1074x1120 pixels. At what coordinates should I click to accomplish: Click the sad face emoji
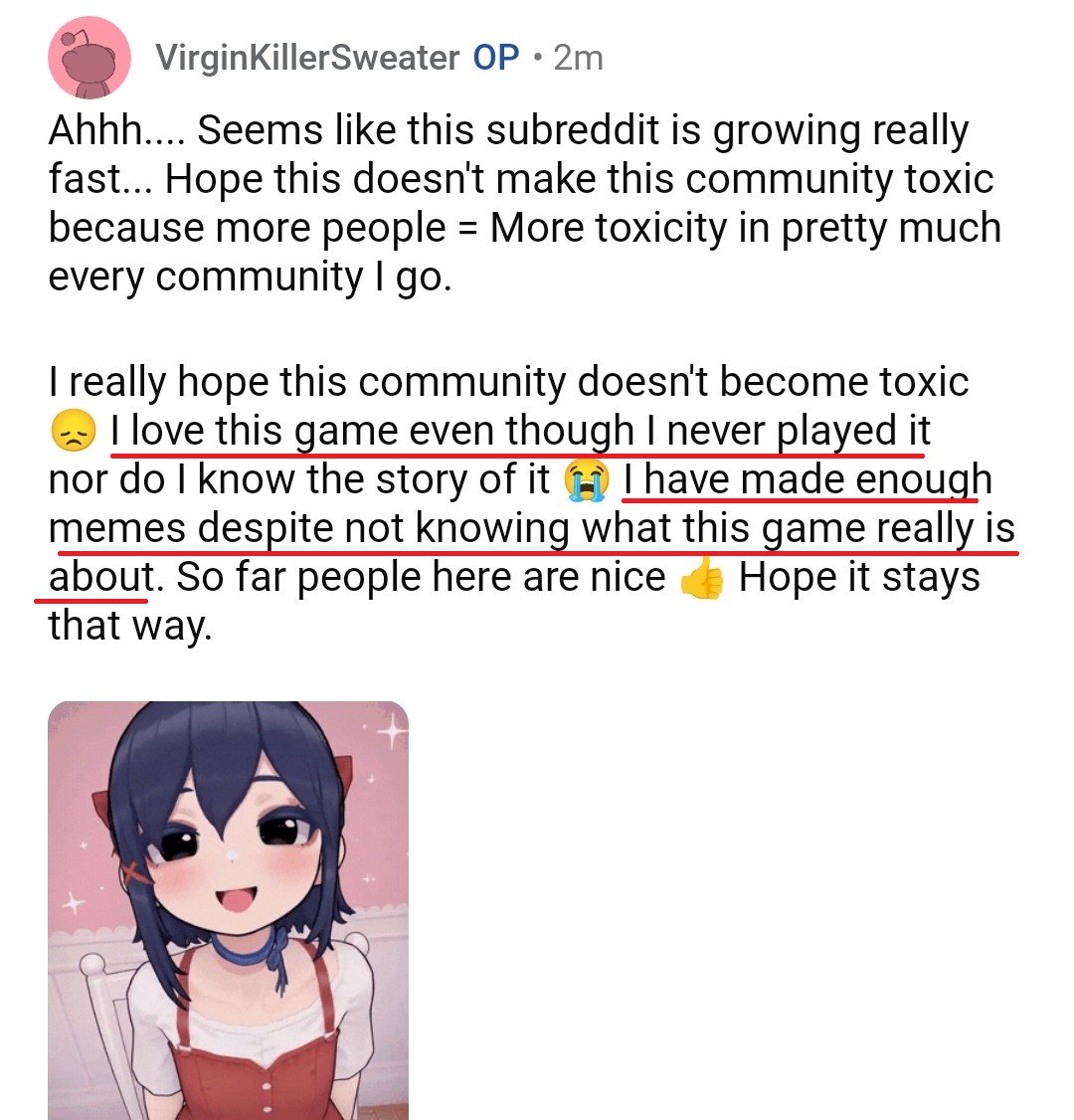pos(73,432)
